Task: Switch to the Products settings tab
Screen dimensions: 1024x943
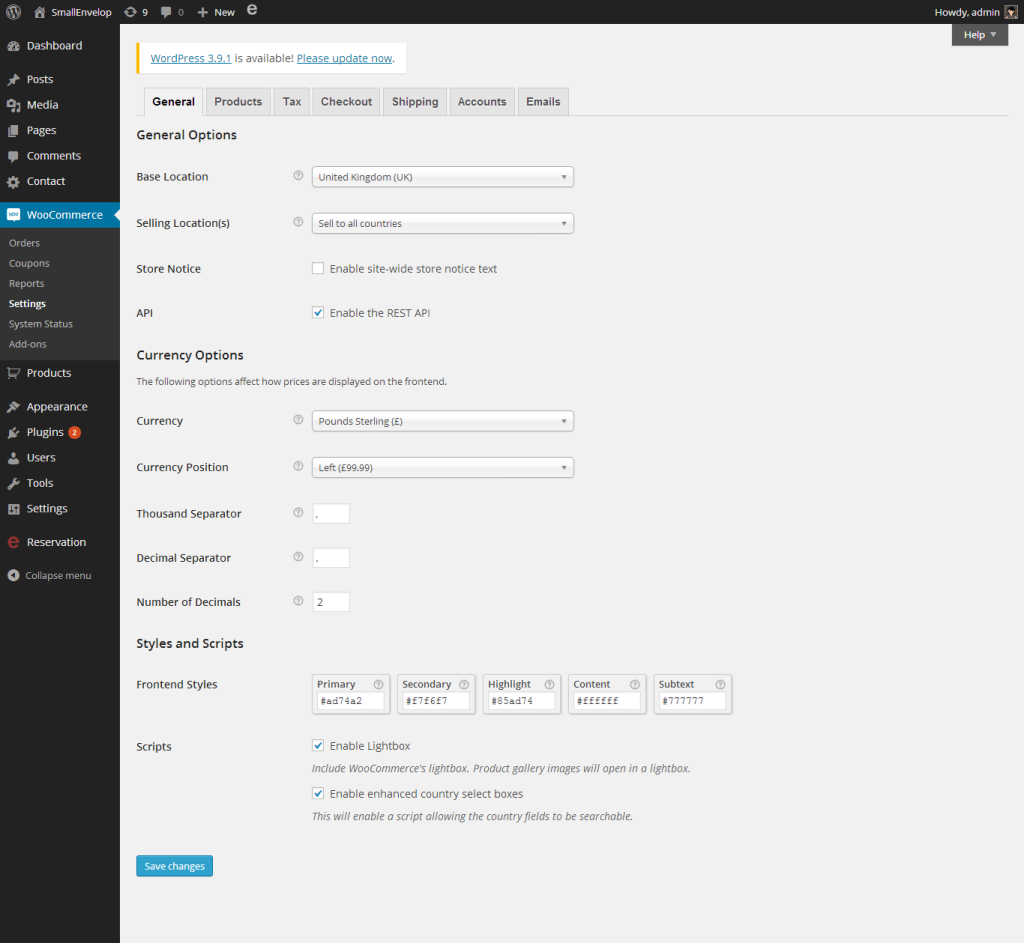Action: [238, 102]
